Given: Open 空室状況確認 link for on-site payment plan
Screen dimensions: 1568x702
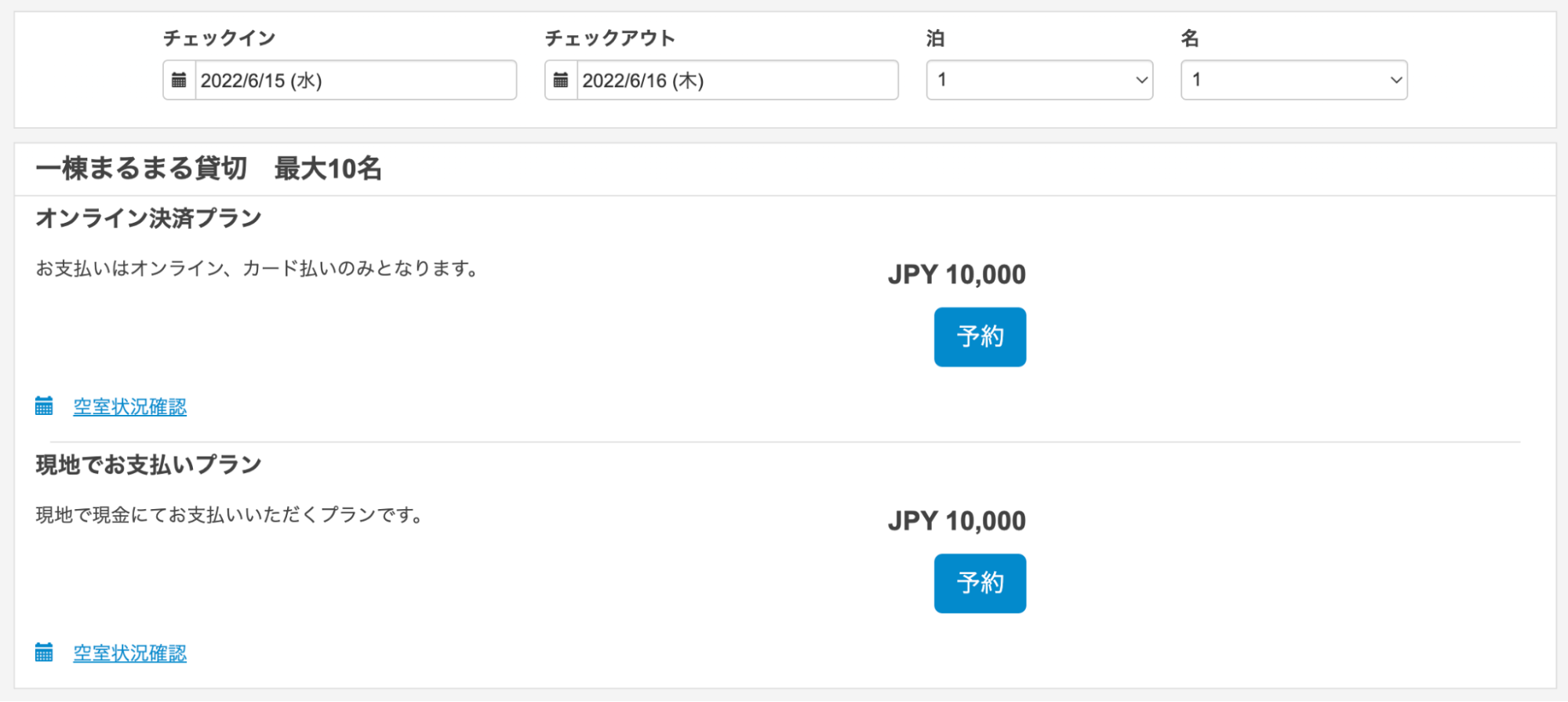Looking at the screenshot, I should (x=130, y=653).
